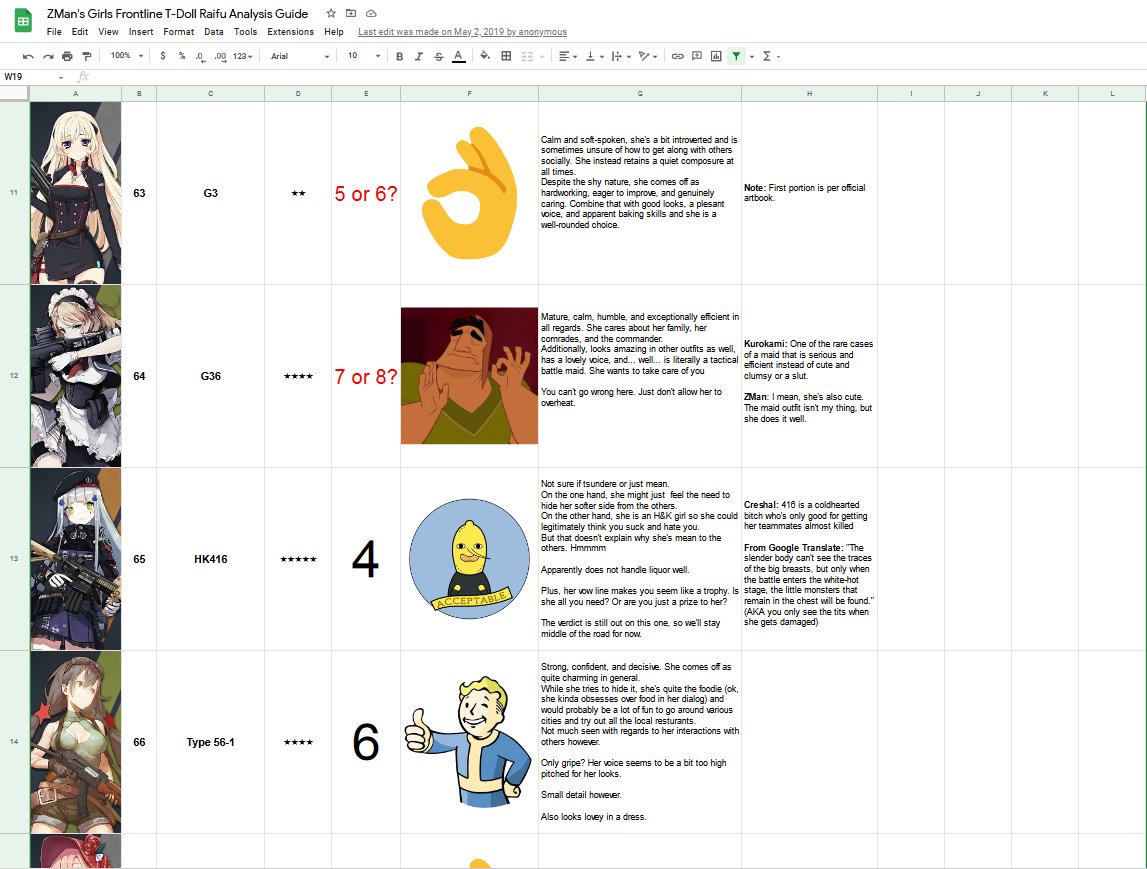
Task: Open the font size dropdown
Action: pyautogui.click(x=364, y=56)
